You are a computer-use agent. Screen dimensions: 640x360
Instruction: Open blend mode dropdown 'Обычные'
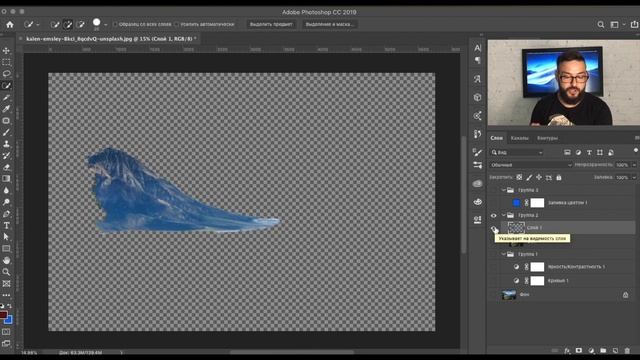pos(531,165)
